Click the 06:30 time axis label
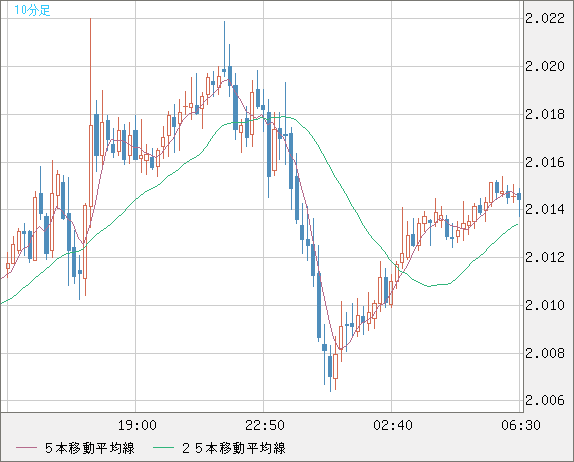The width and height of the screenshot is (574, 462). point(521,425)
